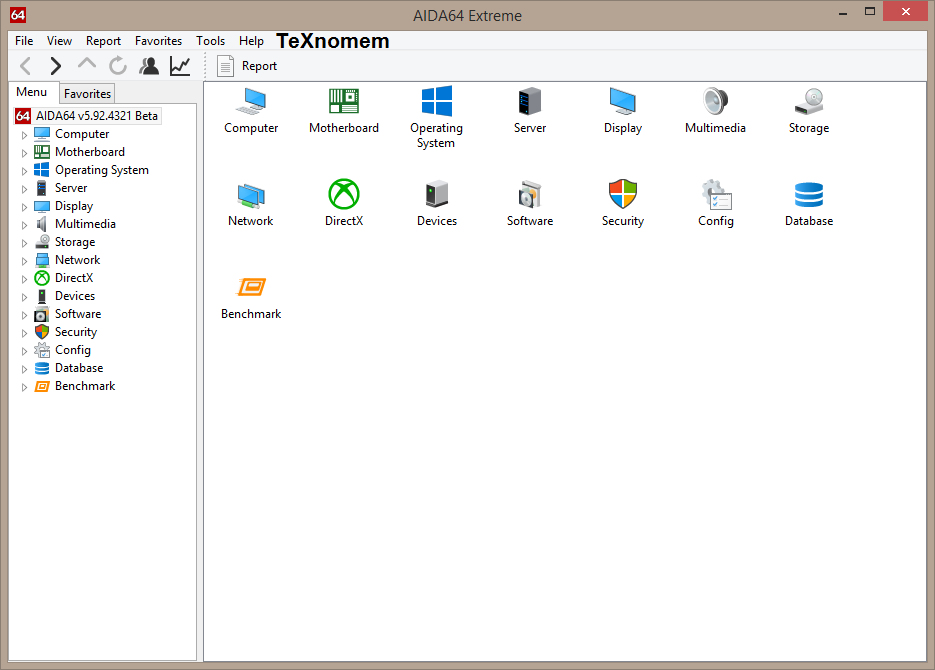Open the DirectX icon in main pane

pos(344,194)
